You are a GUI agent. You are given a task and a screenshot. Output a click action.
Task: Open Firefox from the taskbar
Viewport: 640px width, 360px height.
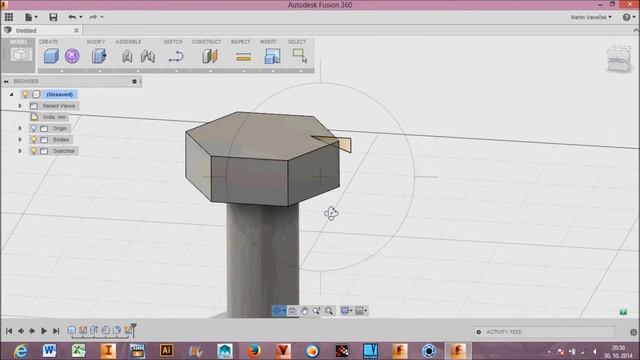coord(254,351)
